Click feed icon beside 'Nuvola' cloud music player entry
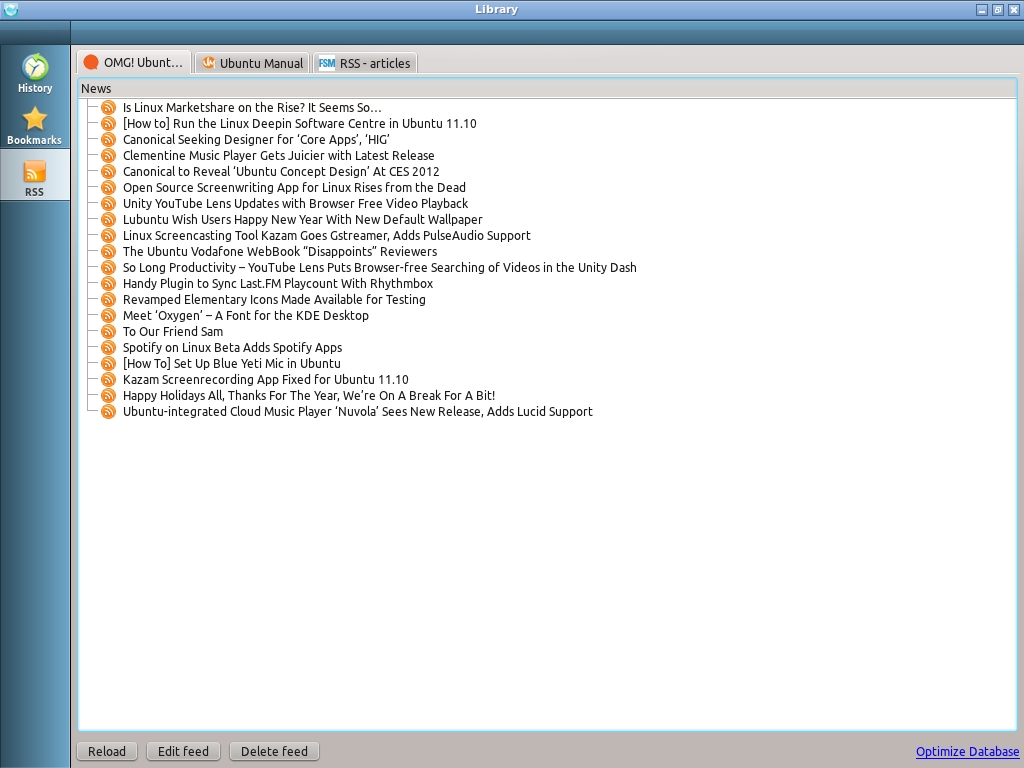 point(108,411)
